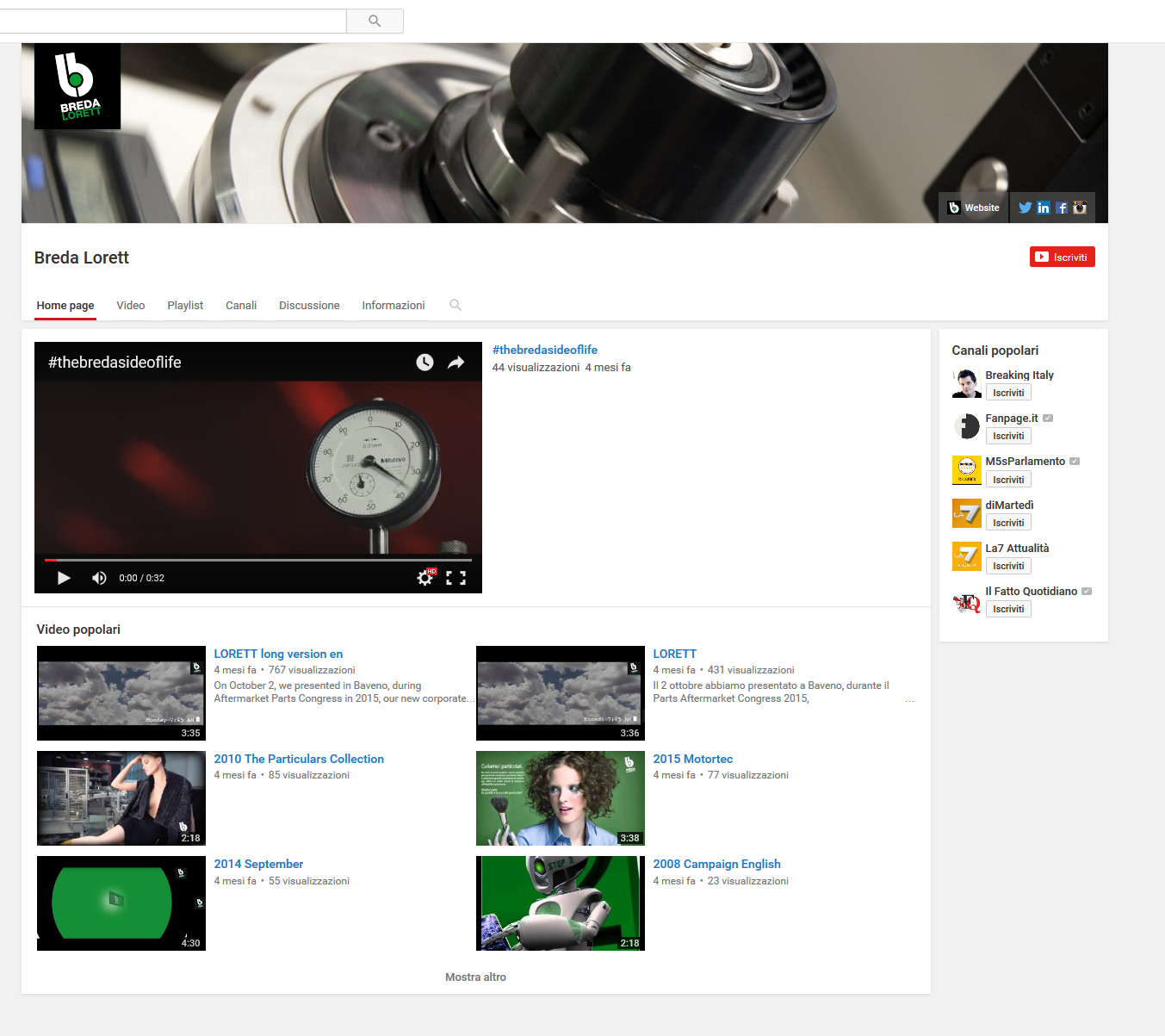
Task: Switch to the Video tab
Action: coord(131,305)
